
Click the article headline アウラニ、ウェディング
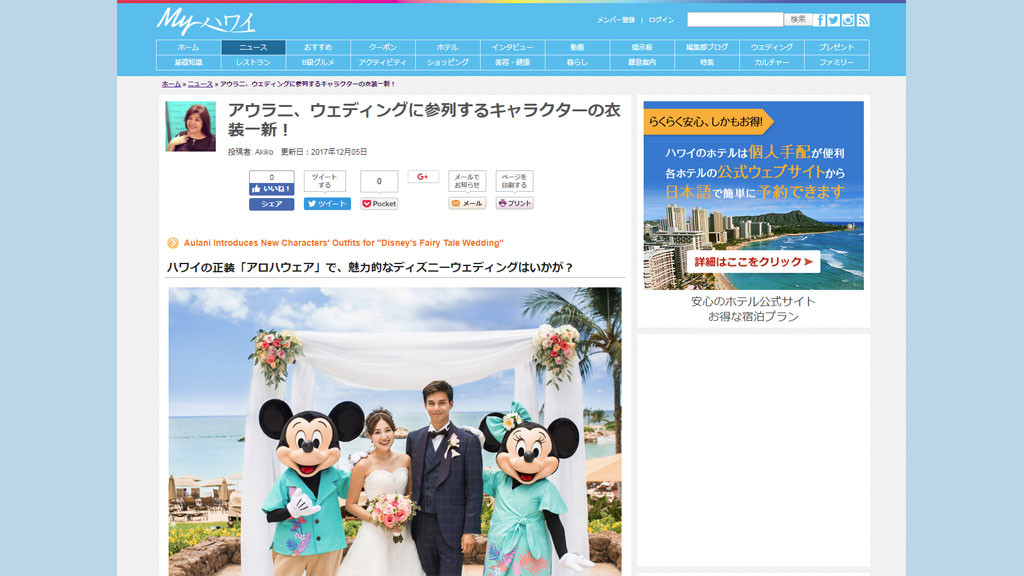(424, 120)
